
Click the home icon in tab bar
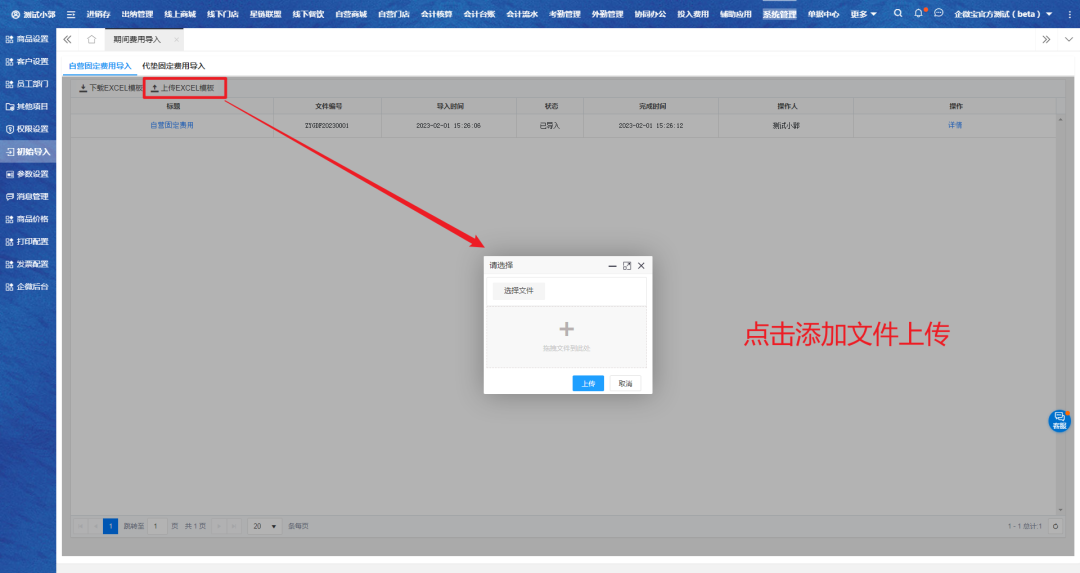pos(91,39)
